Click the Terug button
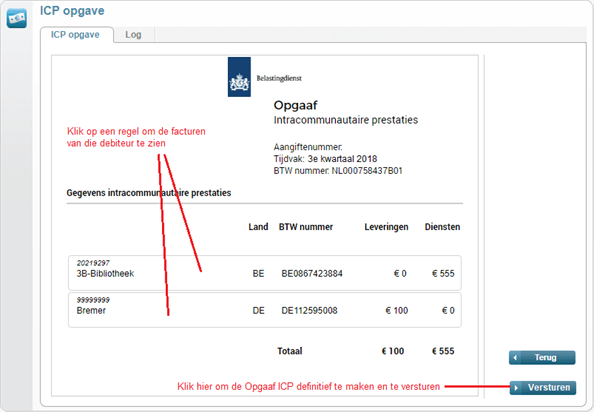Screen dimensions: 594x412 (542, 357)
